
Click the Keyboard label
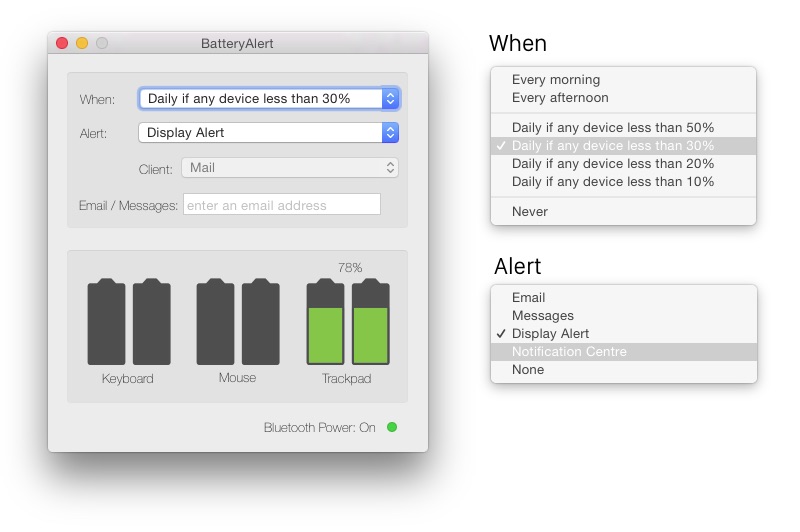(128, 378)
